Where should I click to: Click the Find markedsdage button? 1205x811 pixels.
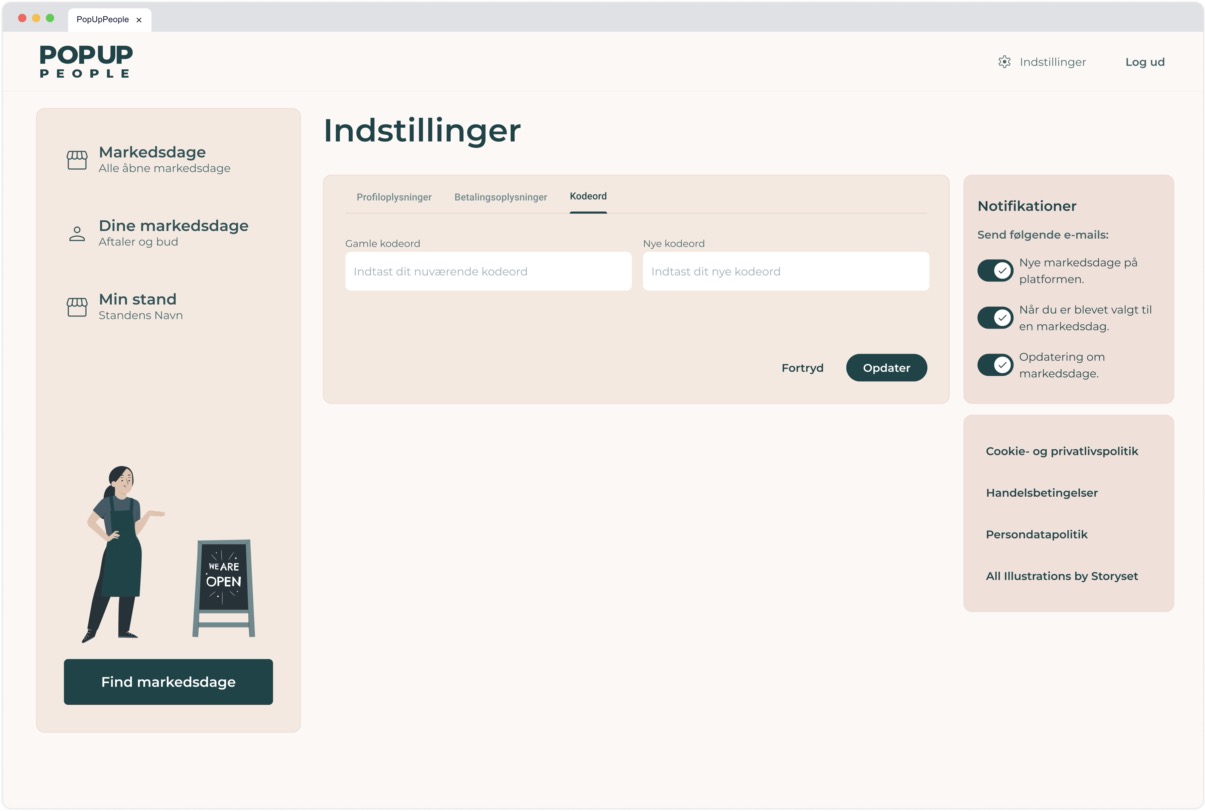(167, 681)
